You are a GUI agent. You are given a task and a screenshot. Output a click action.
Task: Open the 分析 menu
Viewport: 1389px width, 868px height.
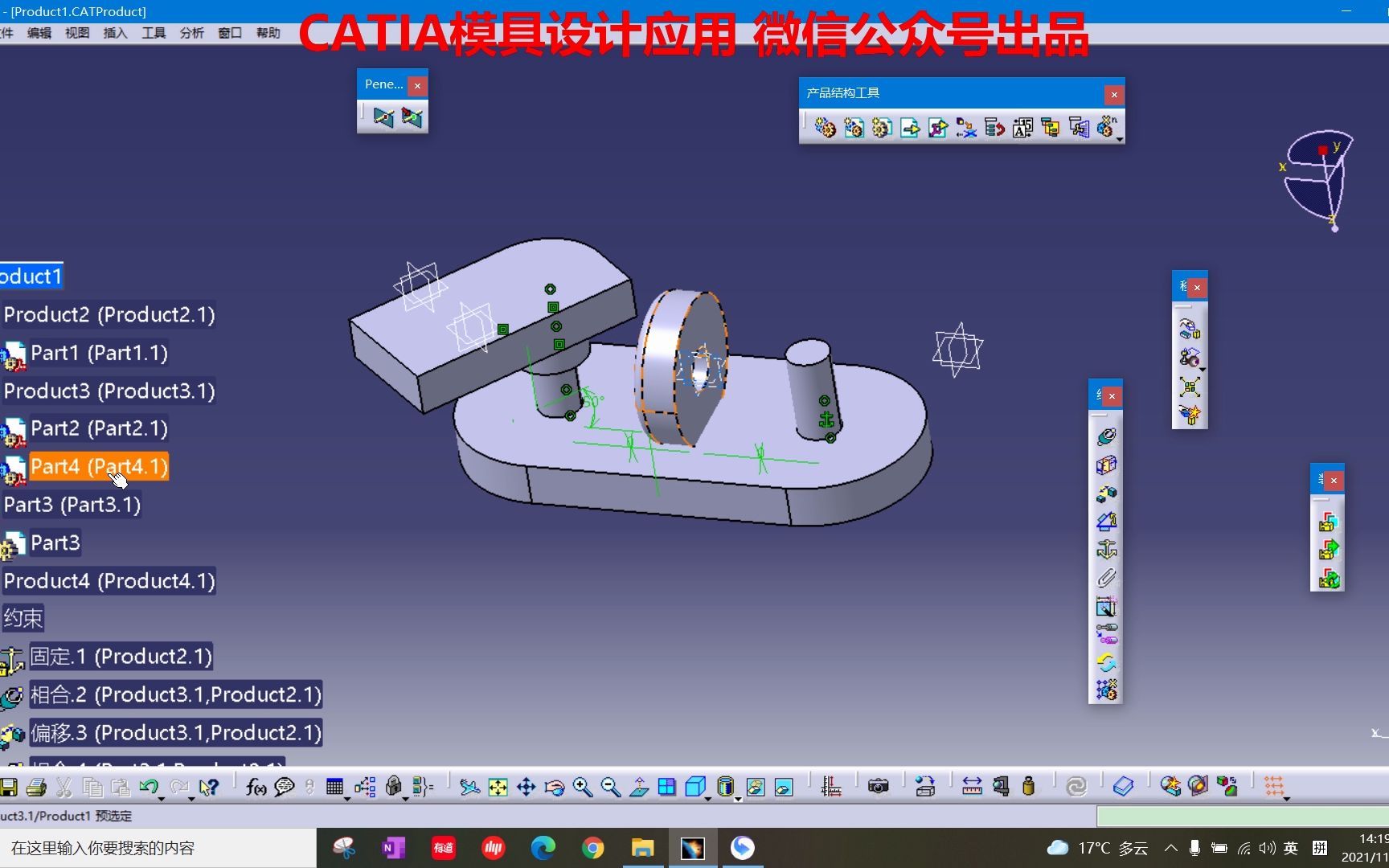click(191, 33)
